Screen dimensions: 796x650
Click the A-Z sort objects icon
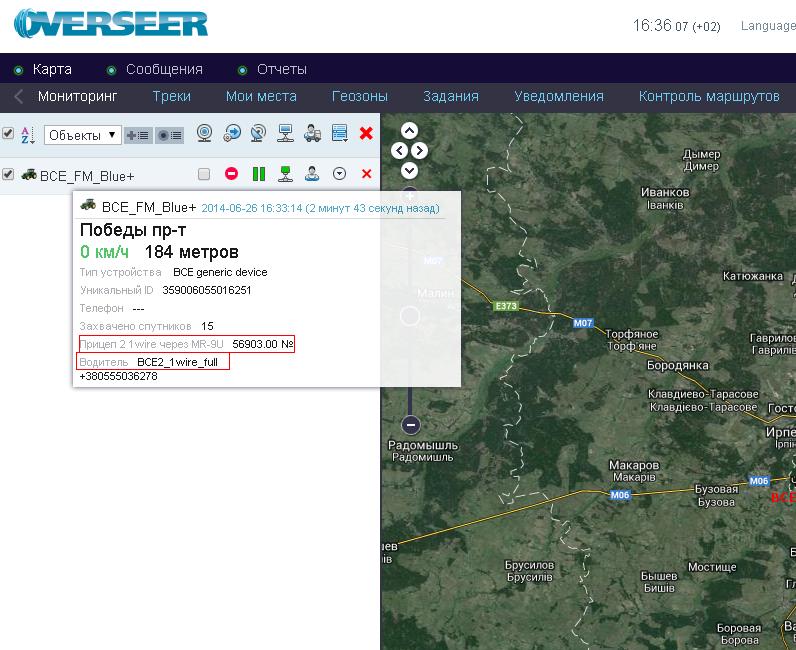(27, 134)
